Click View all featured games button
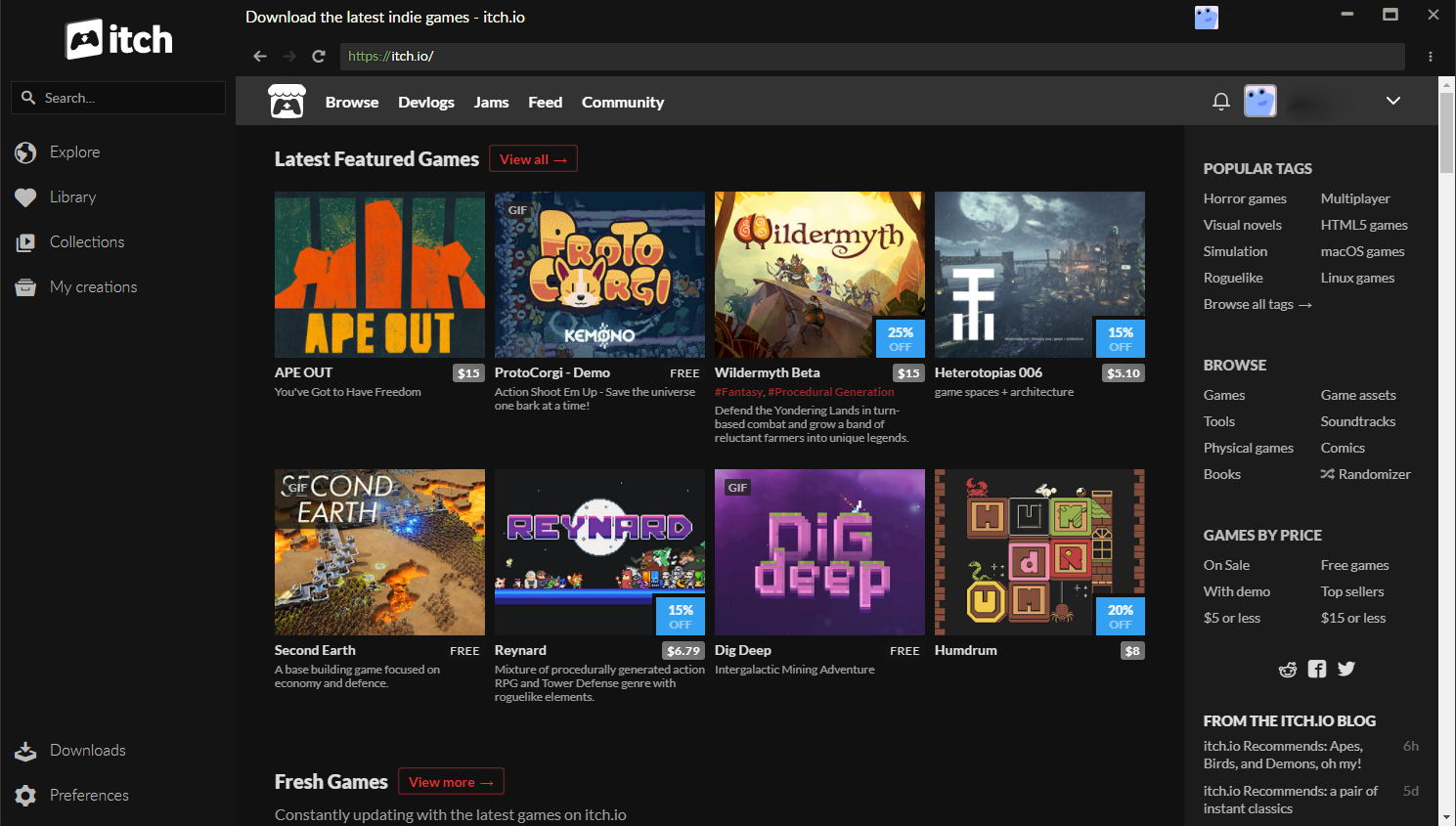 point(533,158)
